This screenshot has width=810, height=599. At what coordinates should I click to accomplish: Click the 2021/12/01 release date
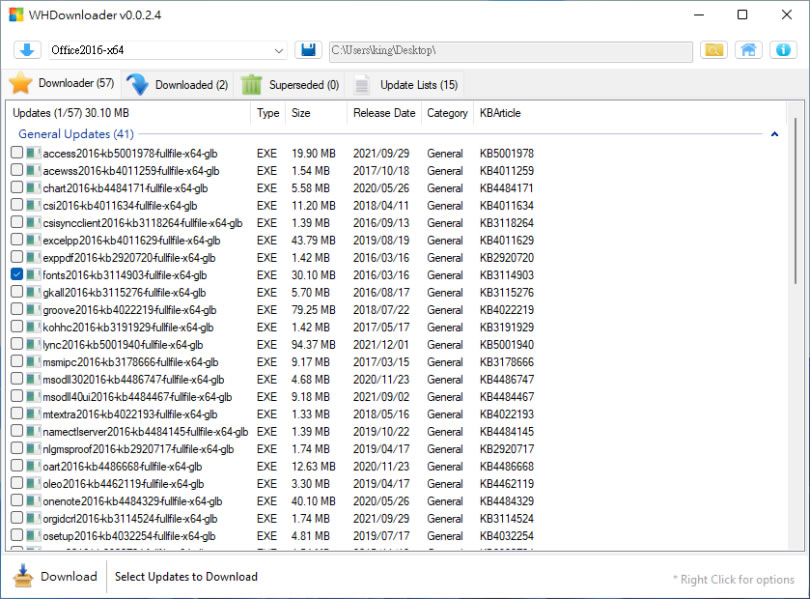(x=381, y=344)
